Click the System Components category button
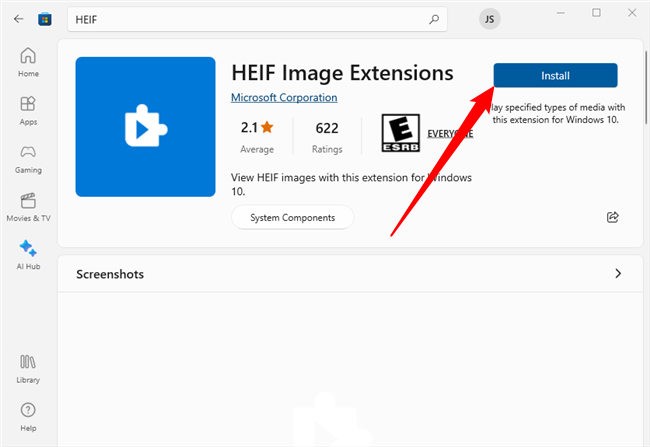The width and height of the screenshot is (650, 447). 293,218
